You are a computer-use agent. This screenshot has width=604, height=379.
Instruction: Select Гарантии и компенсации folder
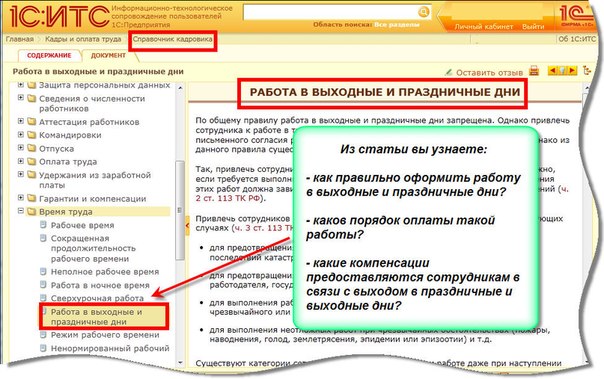coord(92,199)
